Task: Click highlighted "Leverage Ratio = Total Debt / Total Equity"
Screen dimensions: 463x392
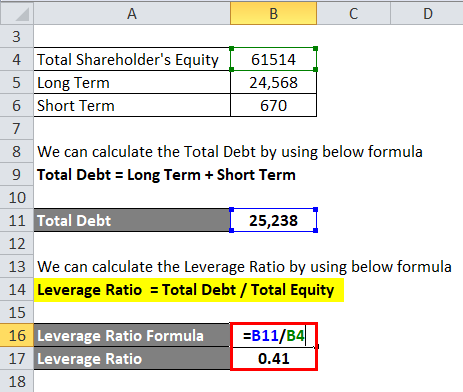Action: coord(189,290)
